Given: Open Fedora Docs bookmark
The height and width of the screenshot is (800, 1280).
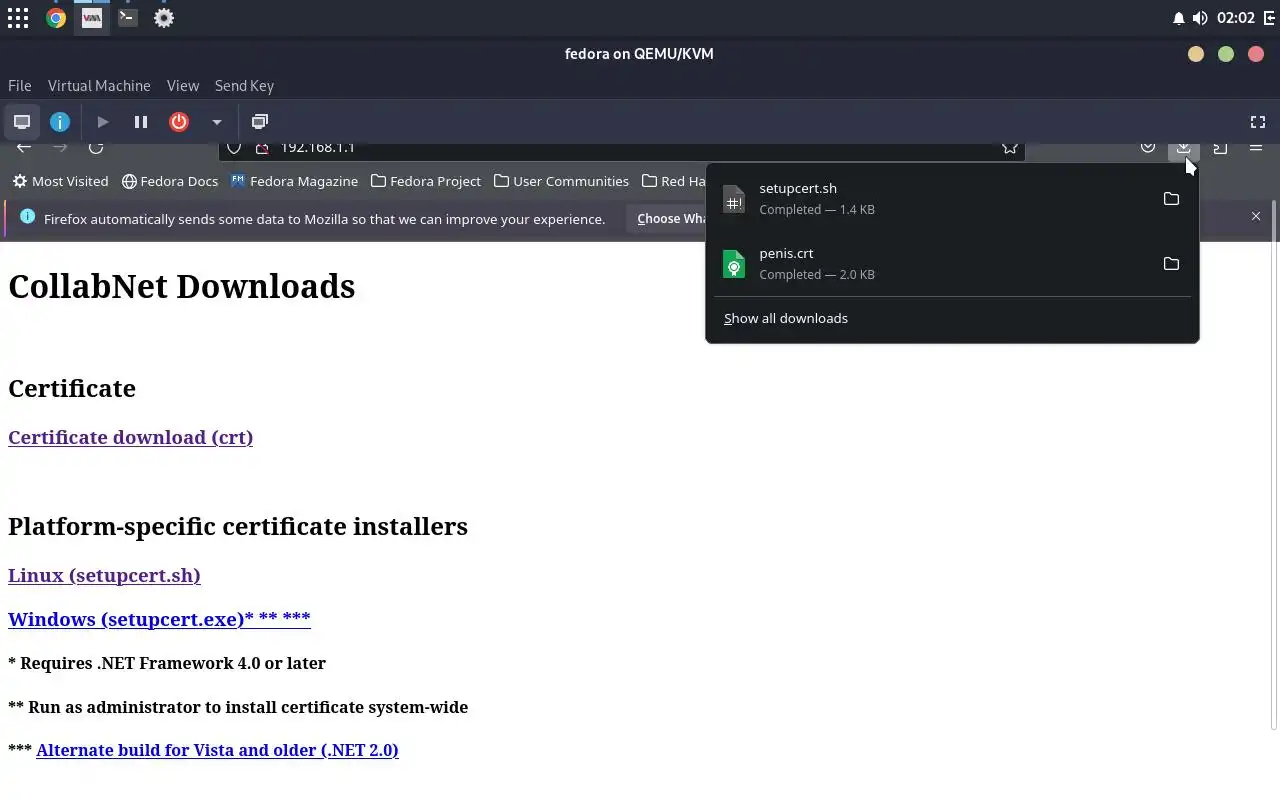Looking at the screenshot, I should coord(169,181).
